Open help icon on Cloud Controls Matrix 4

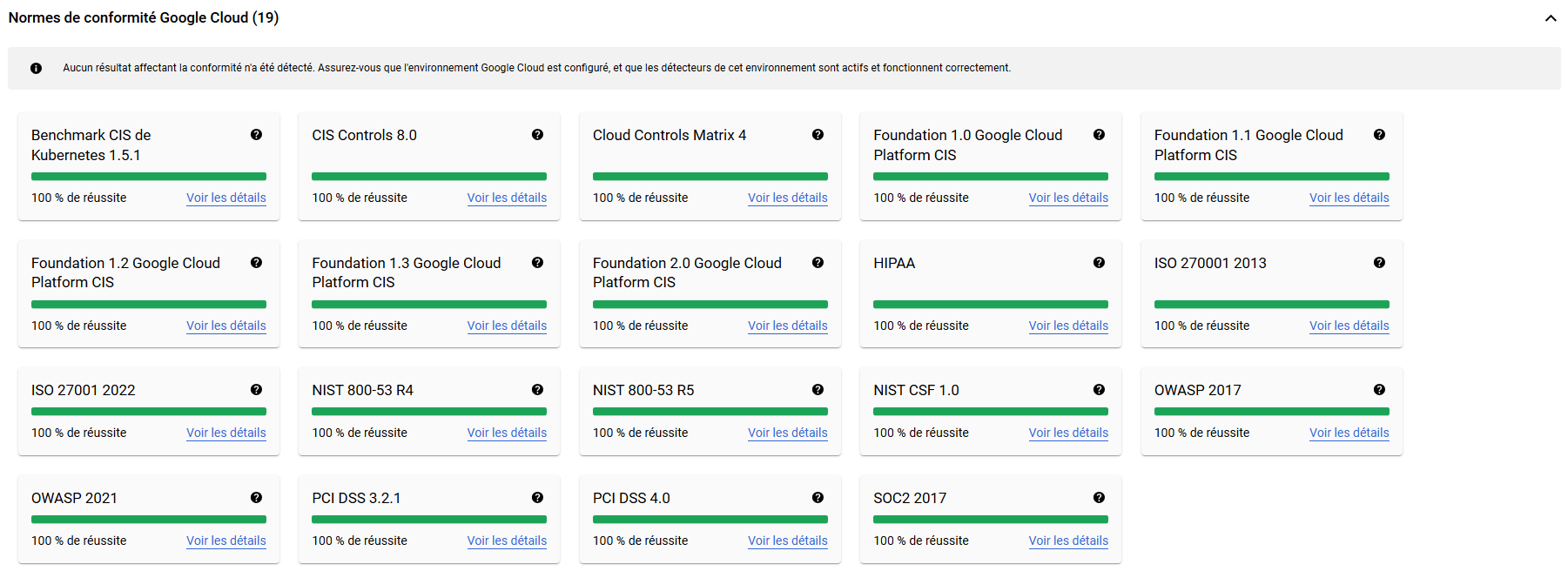(818, 135)
